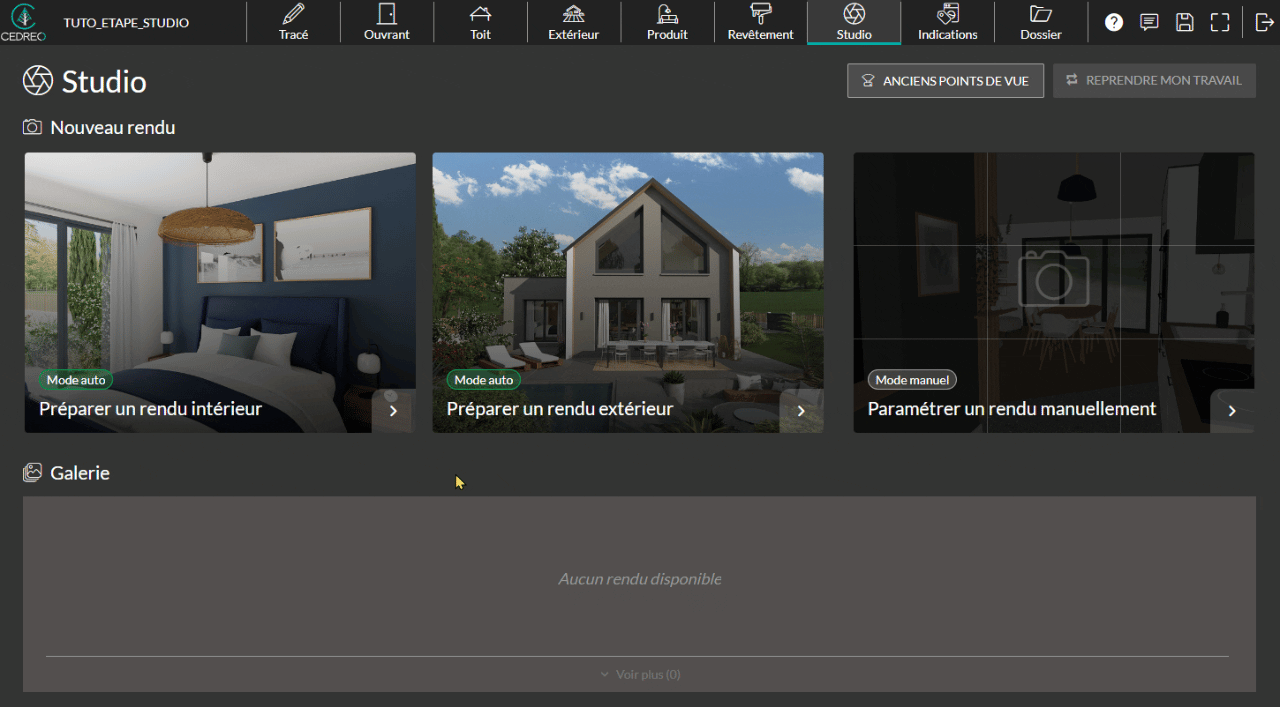The image size is (1280, 707).
Task: Click Reprendre mon travail button
Action: tap(1154, 81)
